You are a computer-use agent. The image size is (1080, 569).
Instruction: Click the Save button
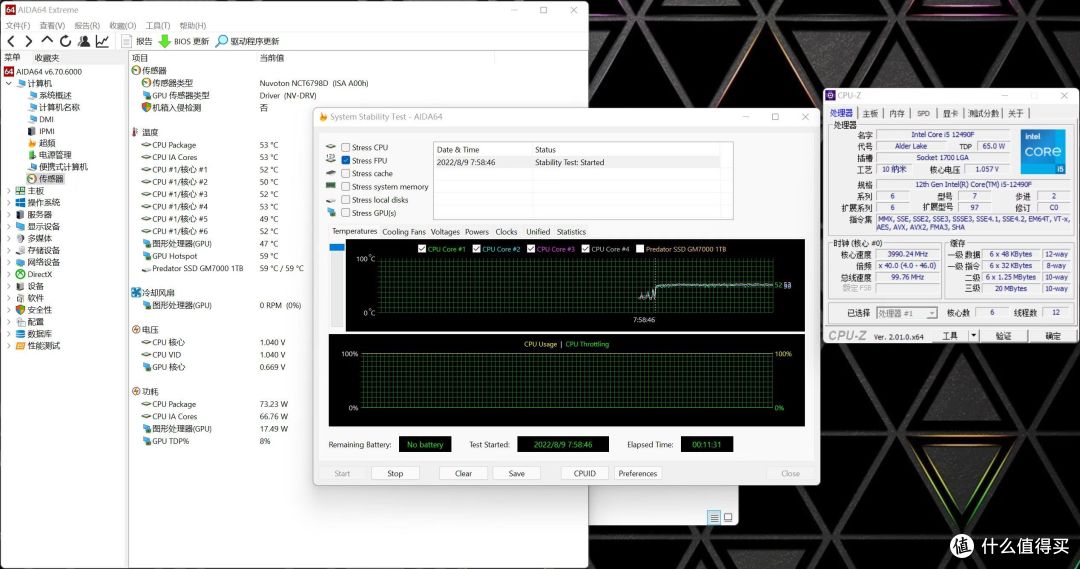point(517,474)
